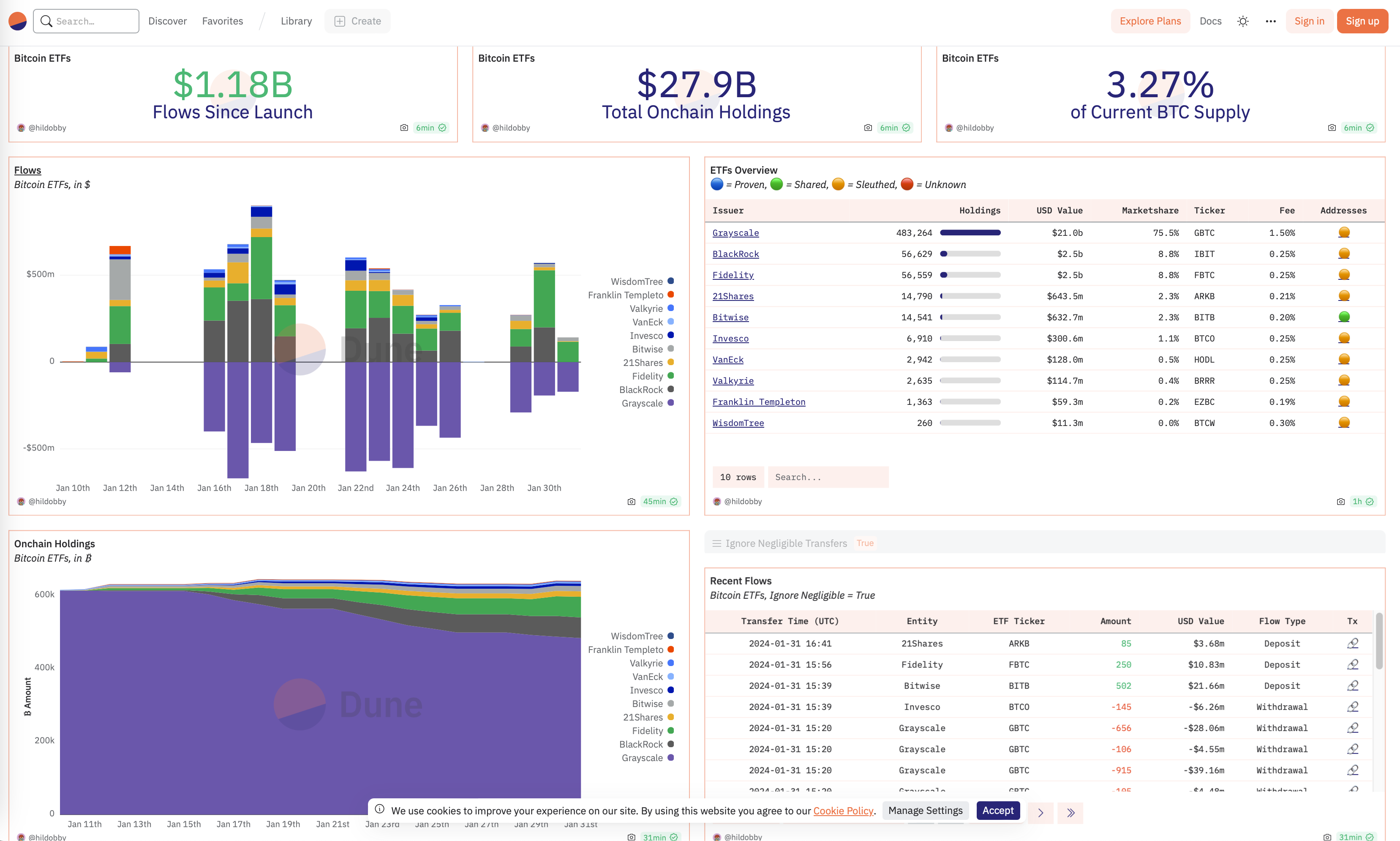This screenshot has width=1400, height=841.
Task: Click camera screenshot icon on Flows chart
Action: click(x=631, y=502)
